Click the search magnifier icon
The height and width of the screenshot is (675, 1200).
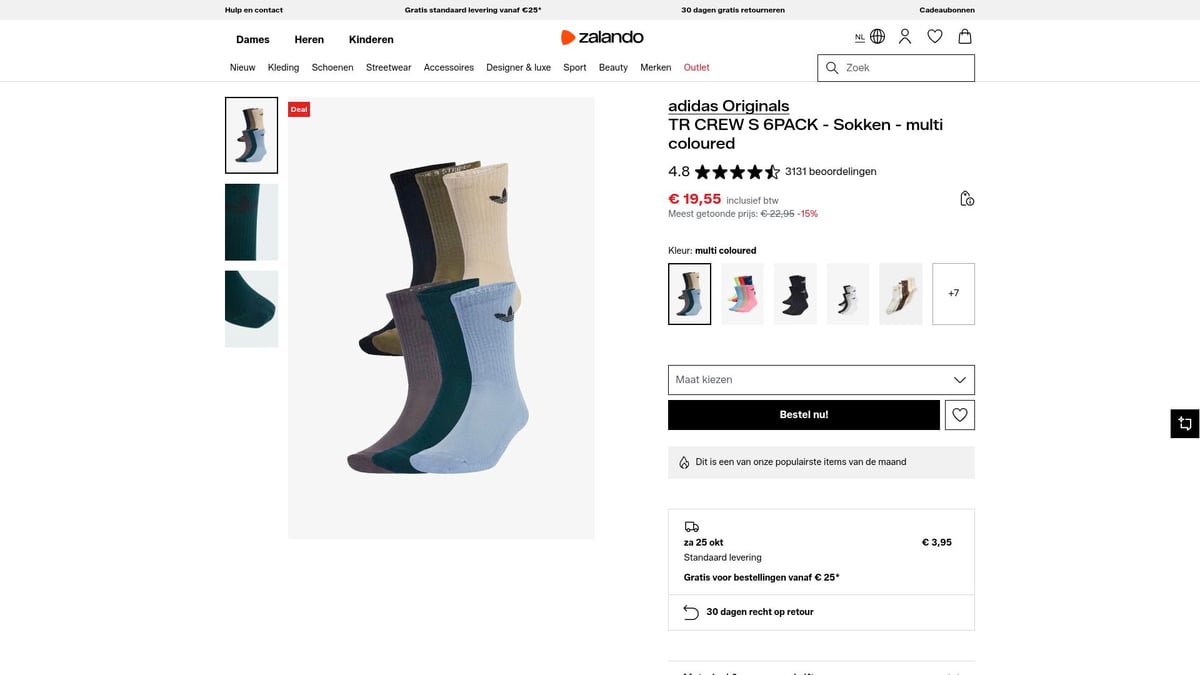[x=832, y=68]
